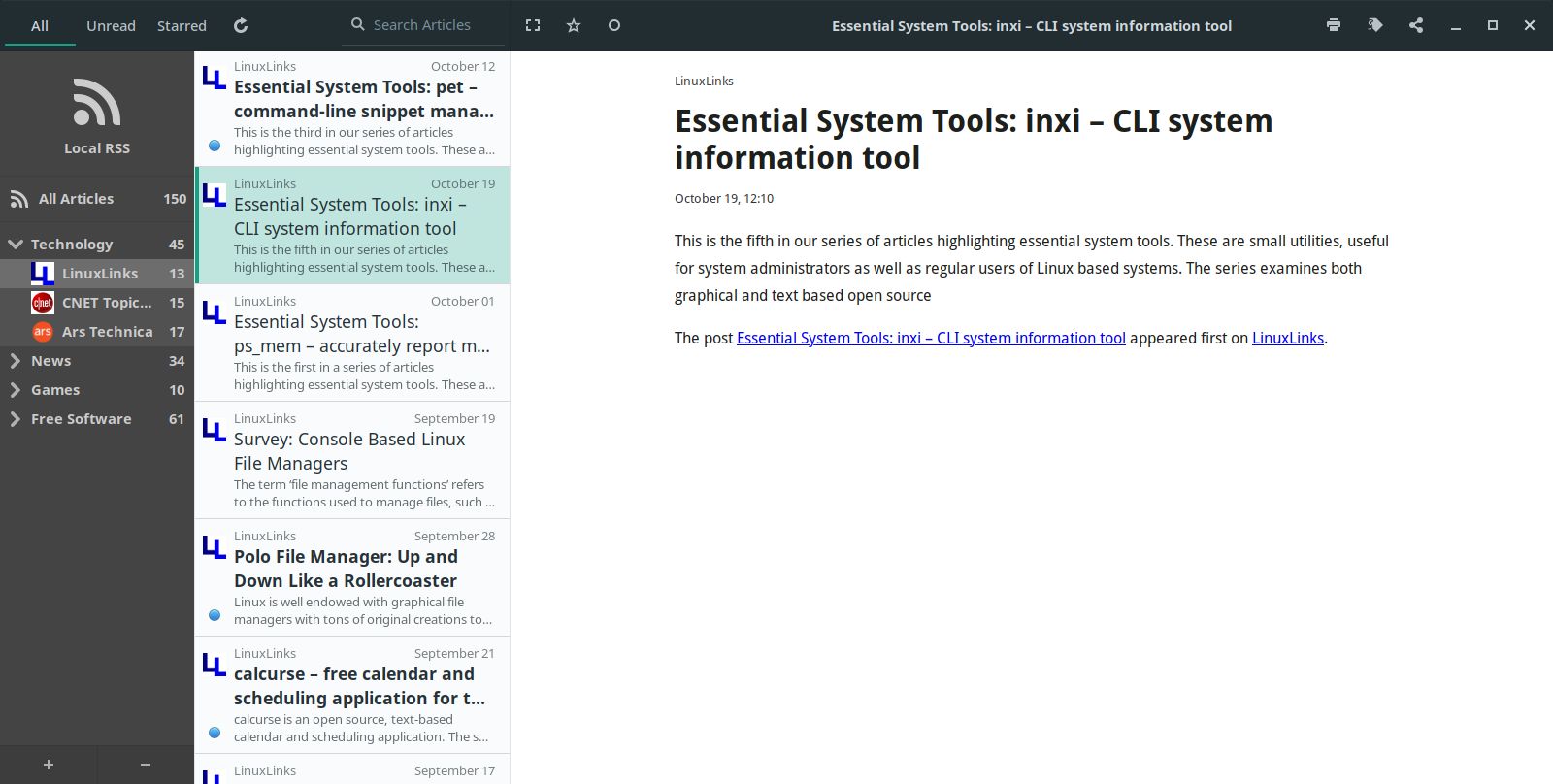Focus the Search Articles field
Viewport: 1553px width, 784px height.
pos(424,25)
